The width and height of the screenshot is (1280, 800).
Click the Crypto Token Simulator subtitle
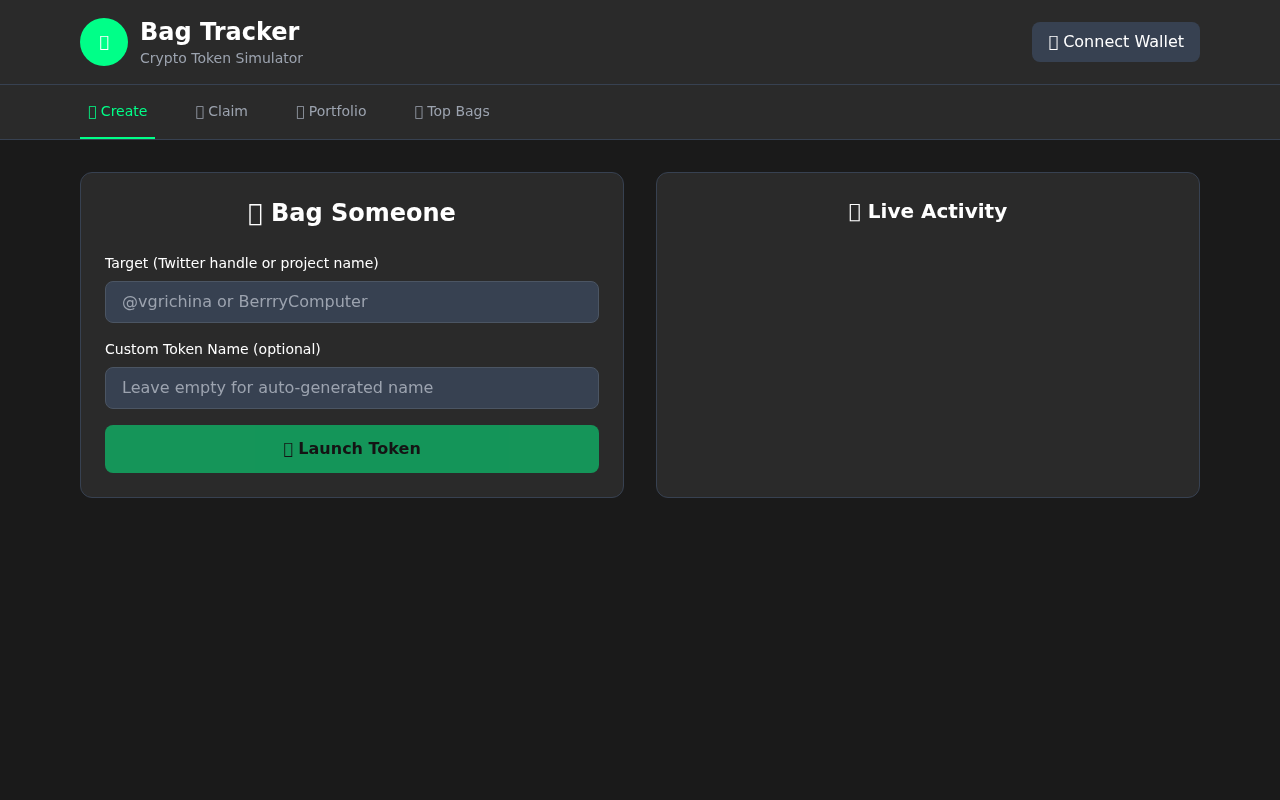221,58
